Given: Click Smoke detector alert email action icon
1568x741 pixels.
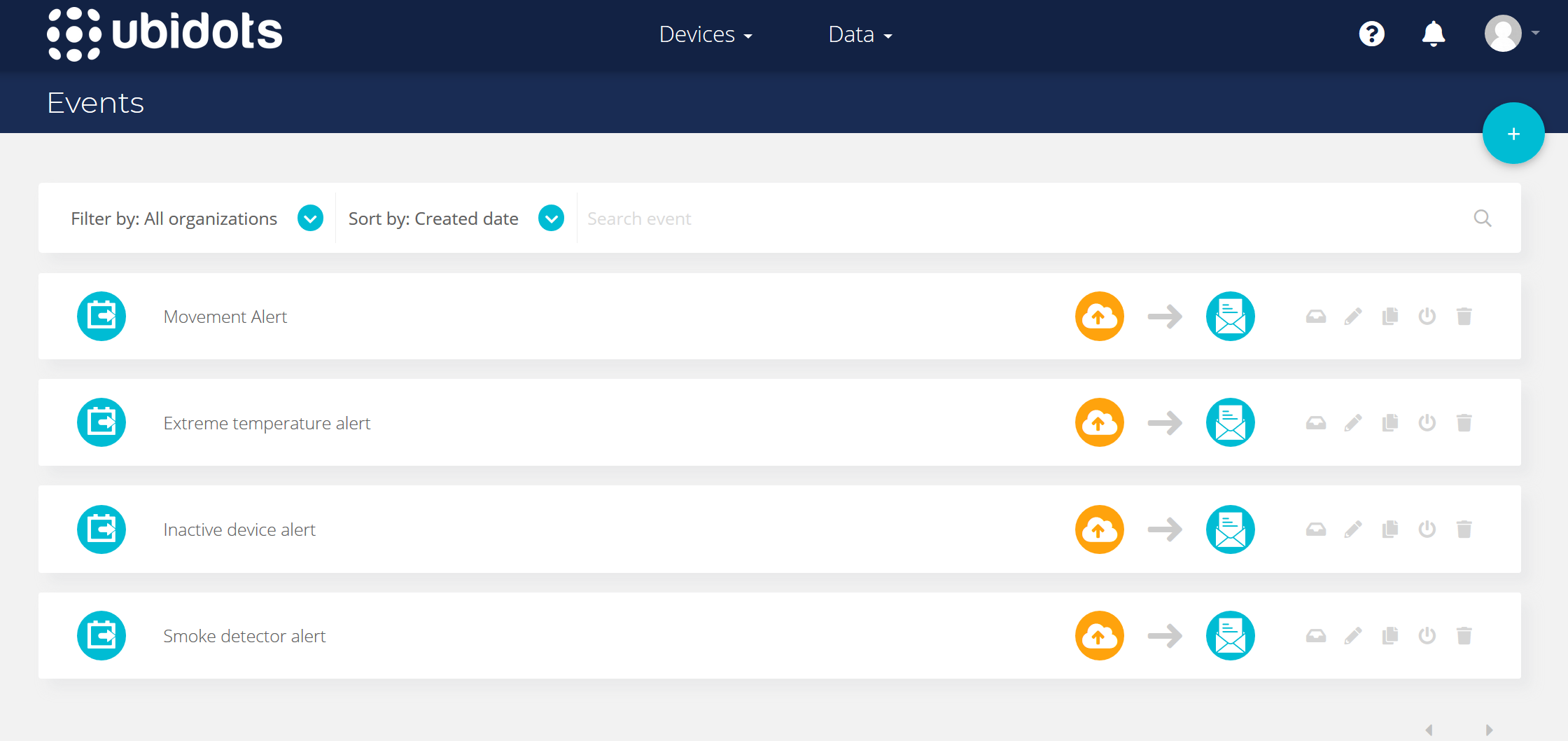Looking at the screenshot, I should (x=1231, y=635).
